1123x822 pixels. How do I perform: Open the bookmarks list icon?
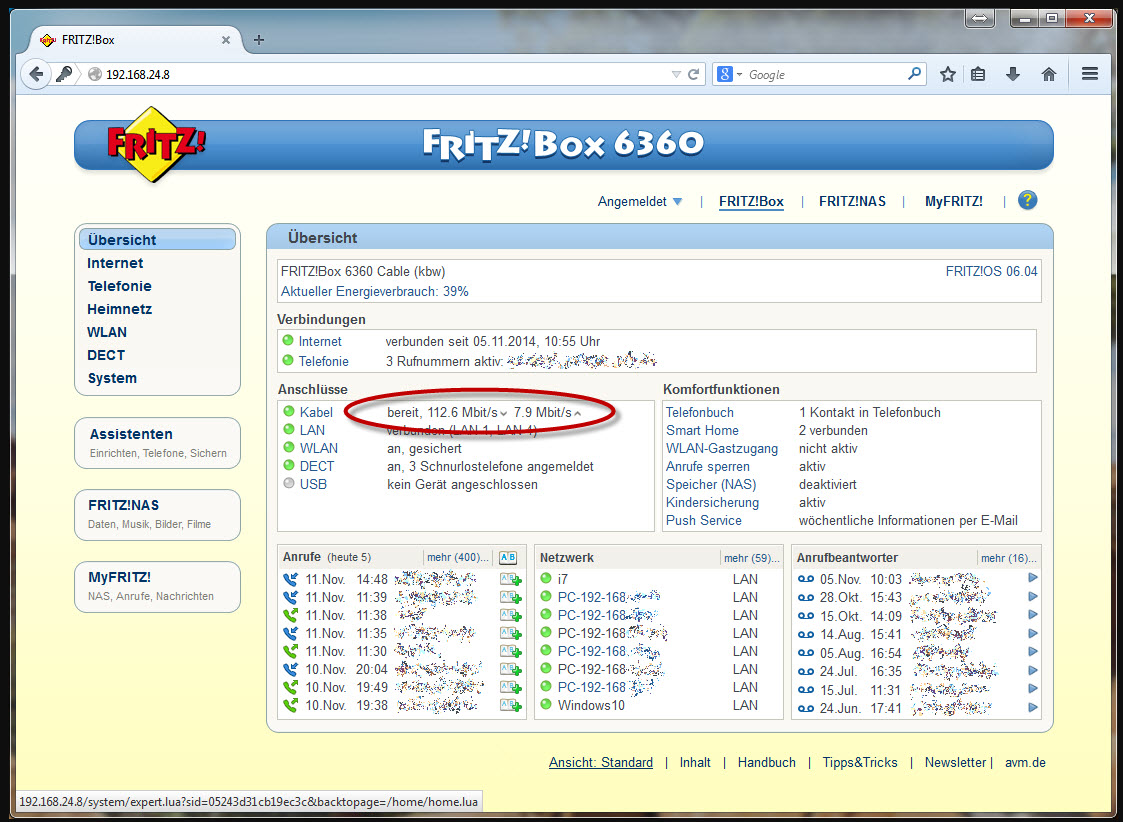click(x=978, y=74)
